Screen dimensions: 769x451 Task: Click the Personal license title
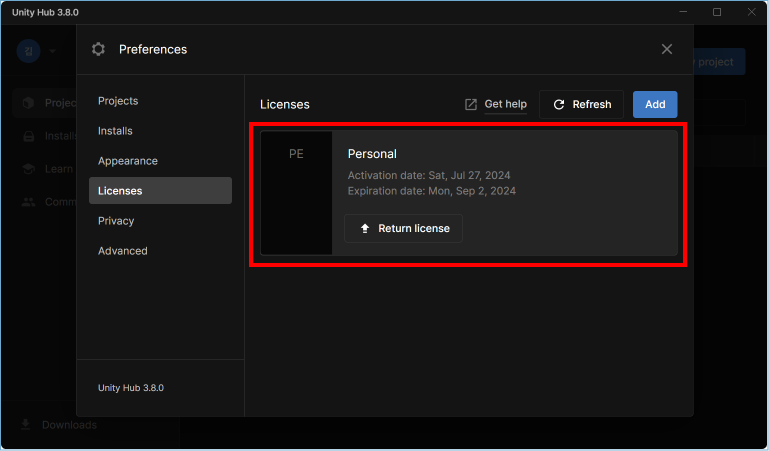[x=372, y=154]
